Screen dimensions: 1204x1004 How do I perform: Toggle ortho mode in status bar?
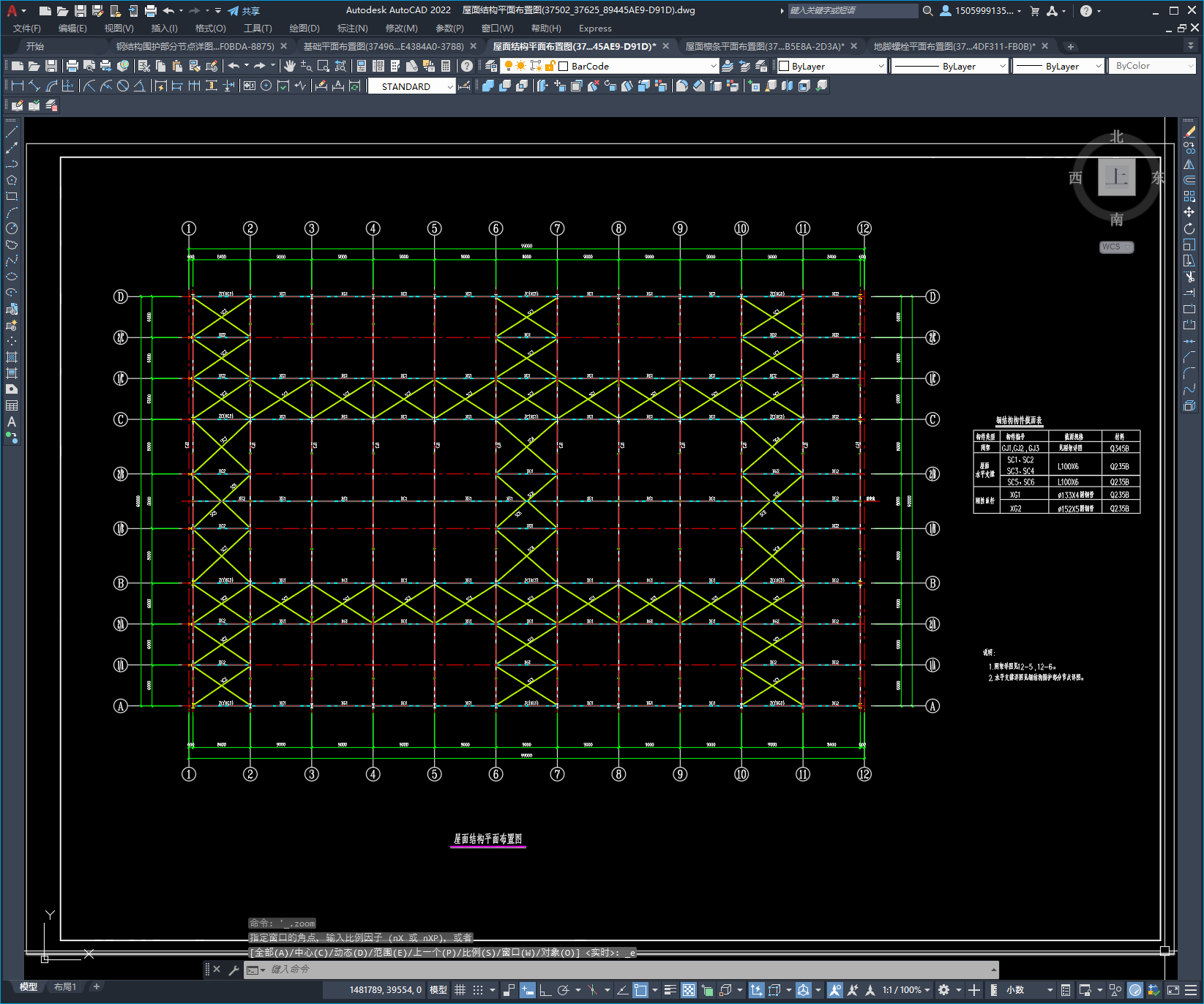(545, 990)
